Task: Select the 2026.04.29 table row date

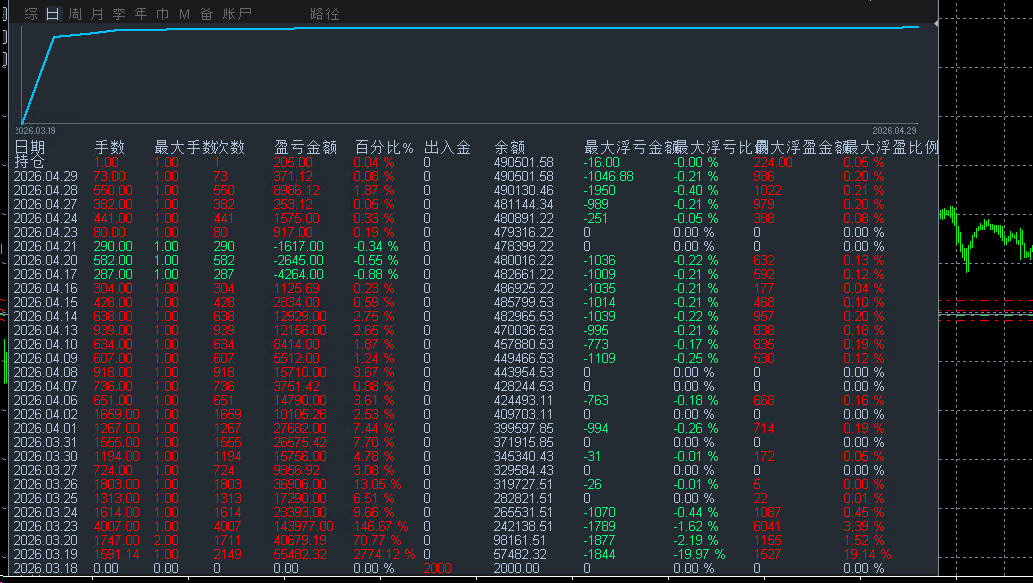Action: (45, 177)
